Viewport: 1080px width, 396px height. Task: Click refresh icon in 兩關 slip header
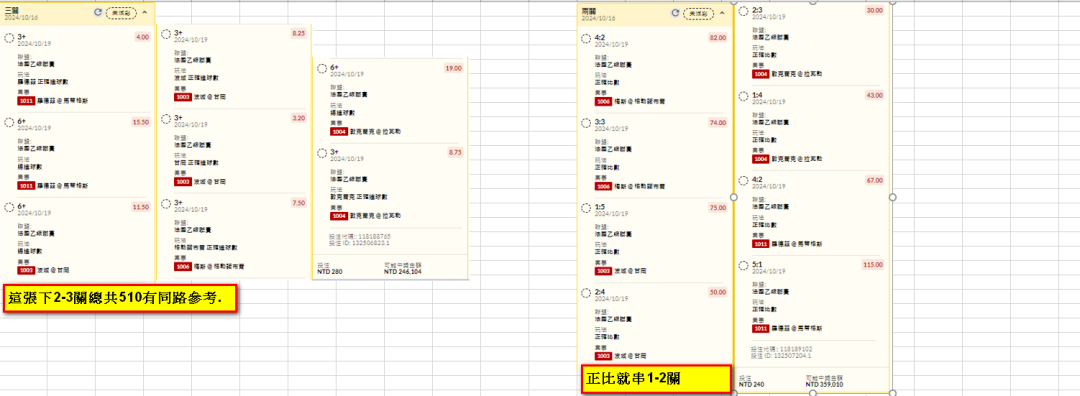675,13
